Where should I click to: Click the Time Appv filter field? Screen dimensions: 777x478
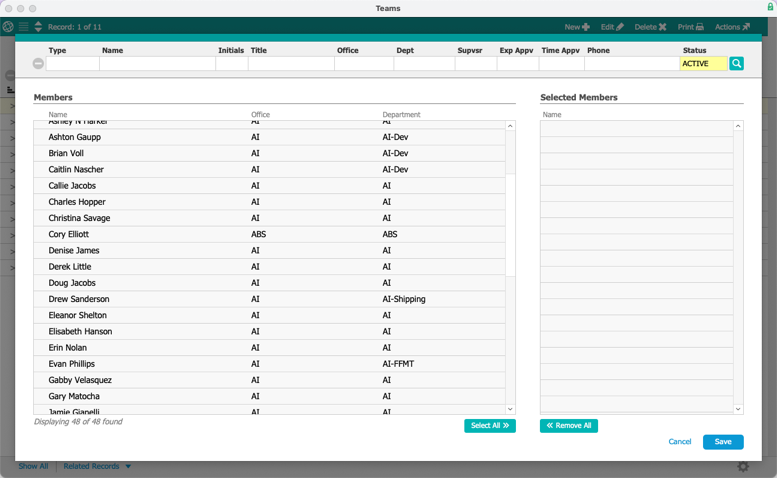pos(561,63)
